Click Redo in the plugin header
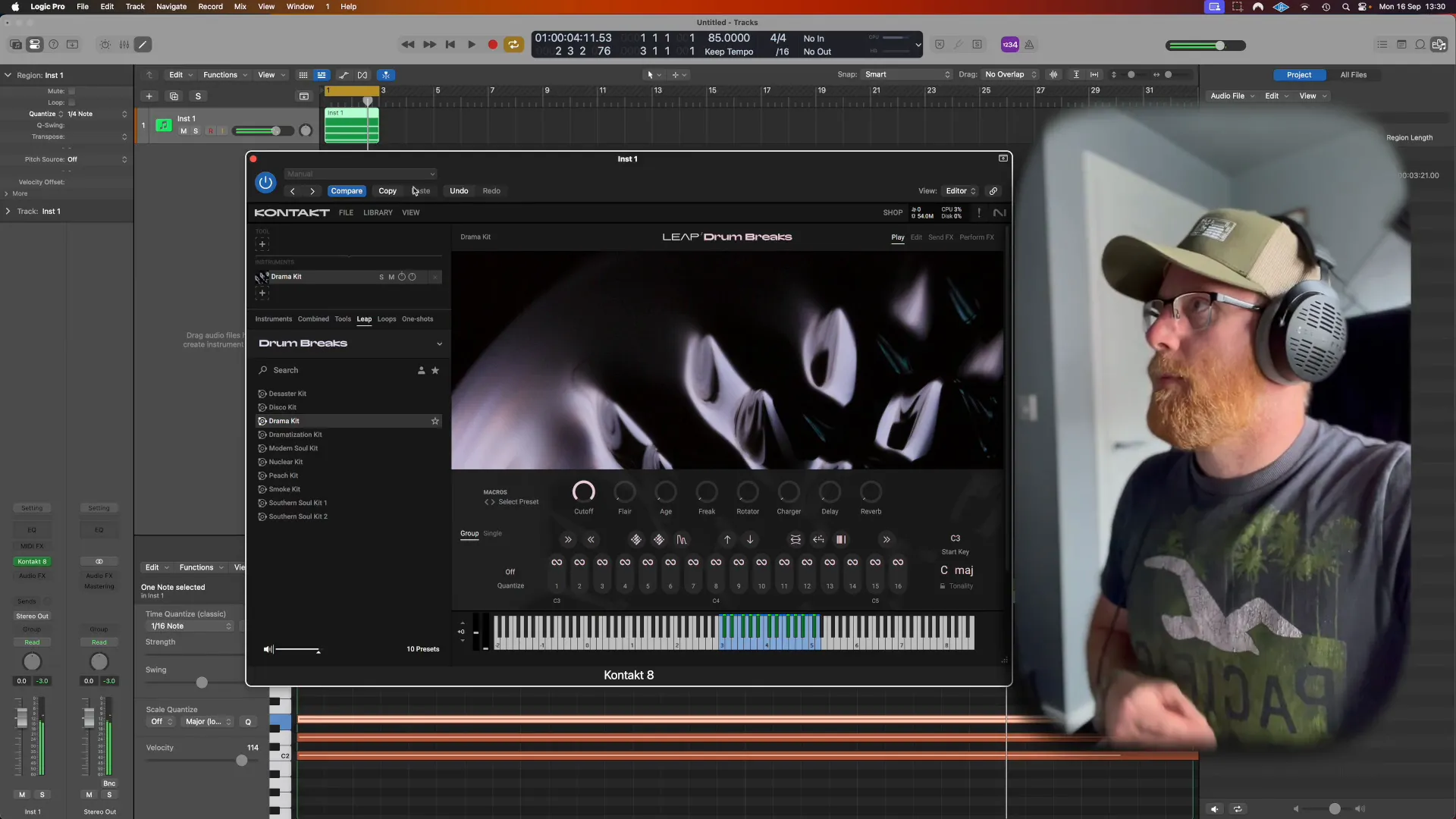Image resolution: width=1456 pixels, height=819 pixels. point(491,191)
